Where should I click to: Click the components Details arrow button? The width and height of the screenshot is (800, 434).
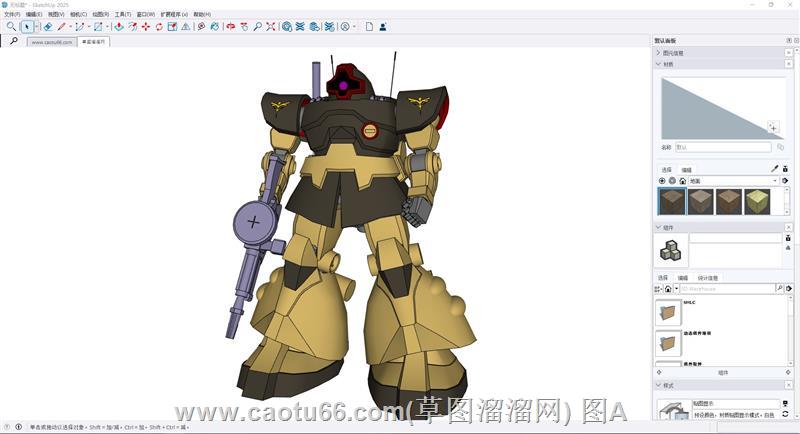[x=789, y=289]
